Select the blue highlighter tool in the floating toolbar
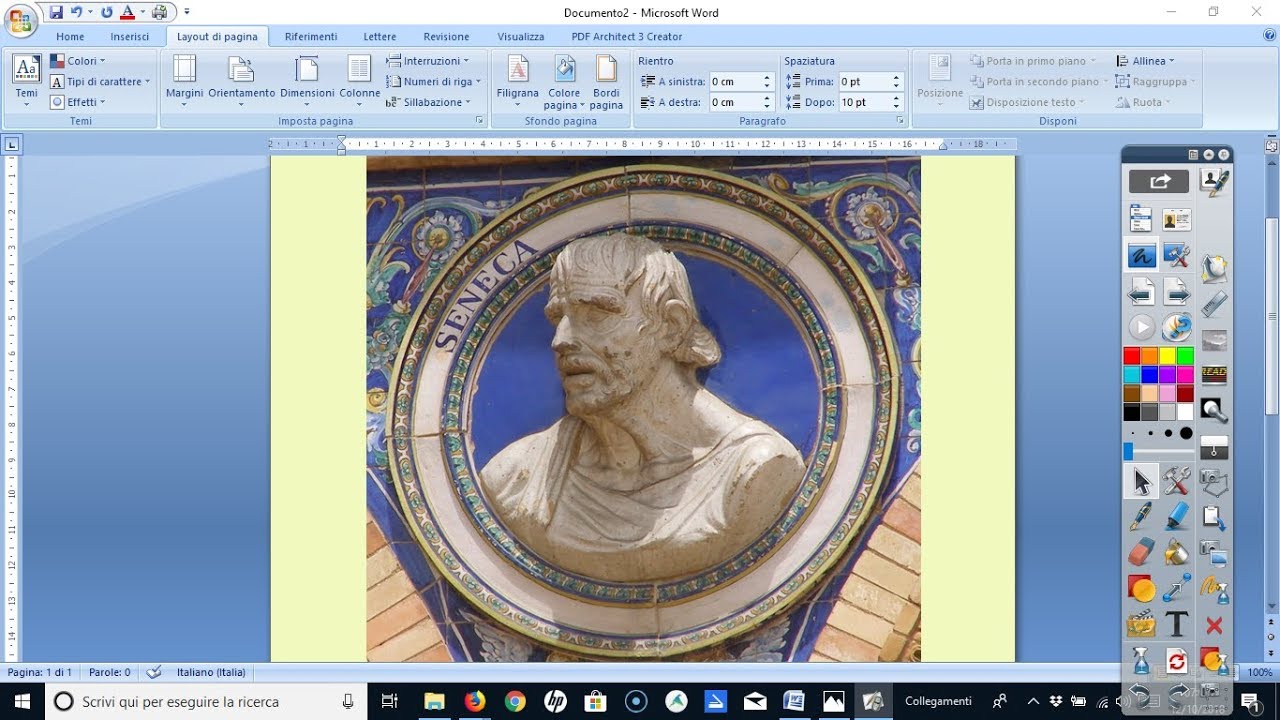1280x720 pixels. point(1177,516)
